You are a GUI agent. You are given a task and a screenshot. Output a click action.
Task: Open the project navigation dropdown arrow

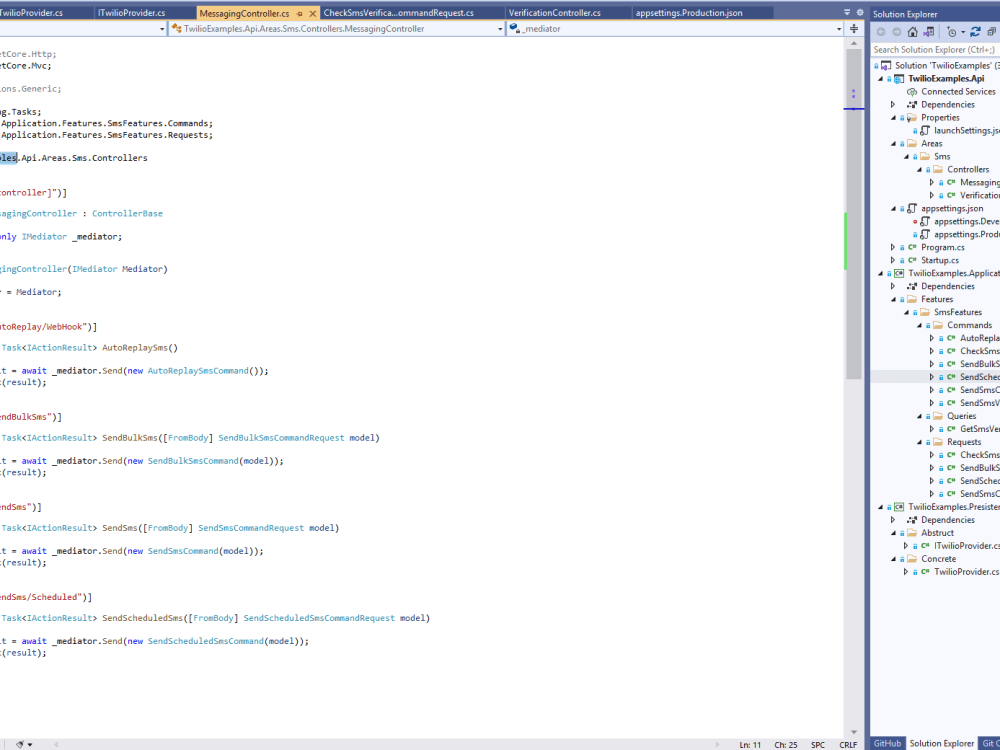click(162, 29)
